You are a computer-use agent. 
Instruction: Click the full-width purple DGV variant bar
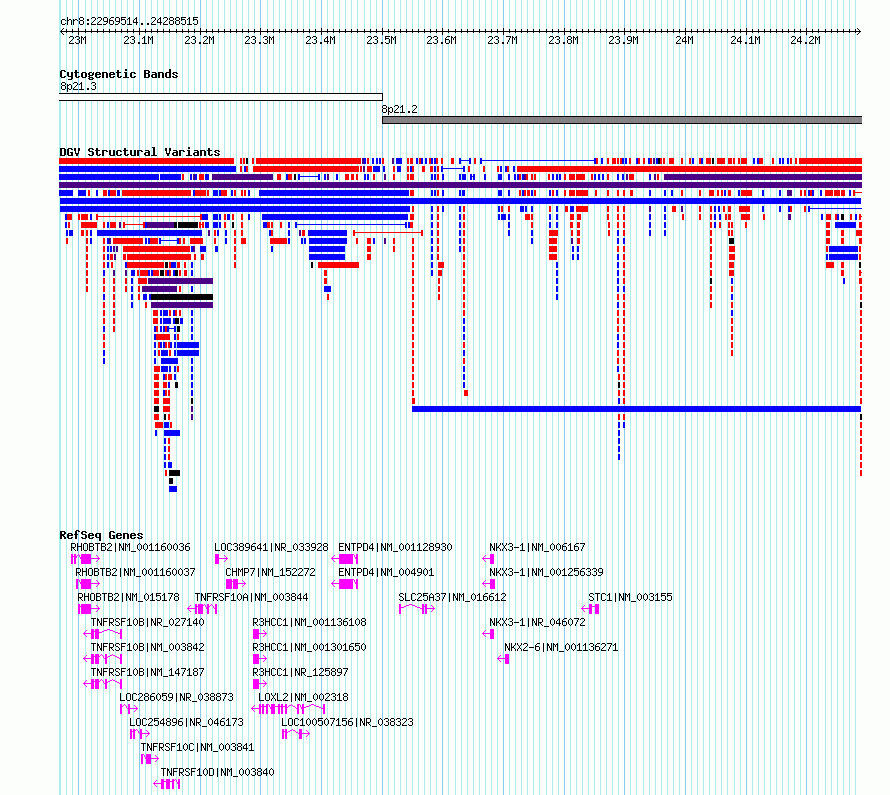(x=460, y=185)
